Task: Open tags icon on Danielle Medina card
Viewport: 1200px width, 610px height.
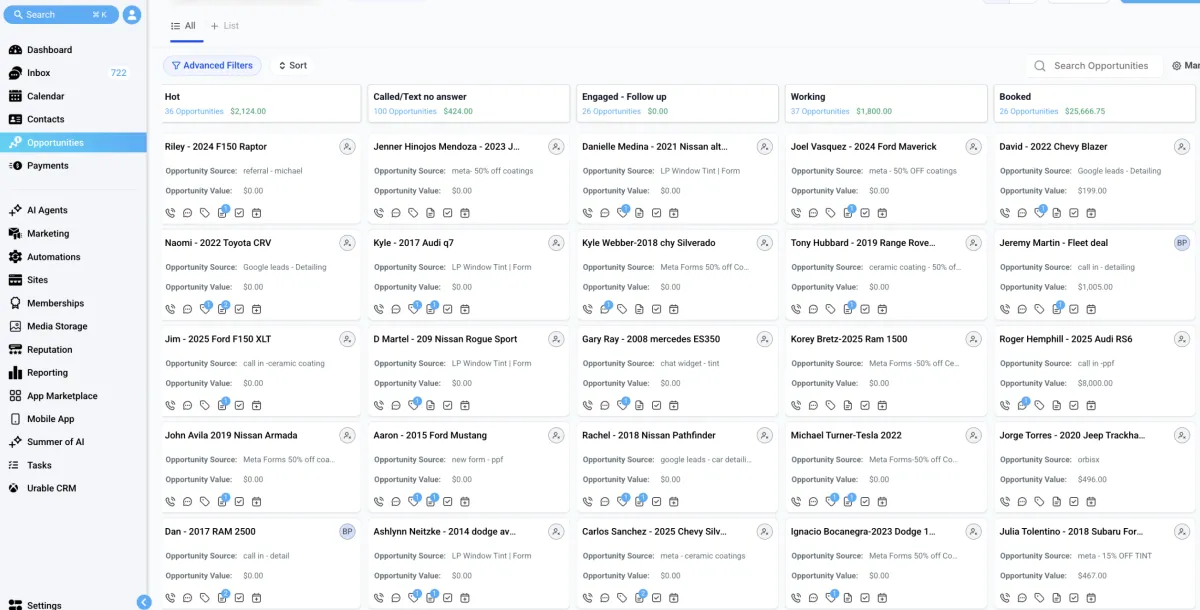Action: 622,213
